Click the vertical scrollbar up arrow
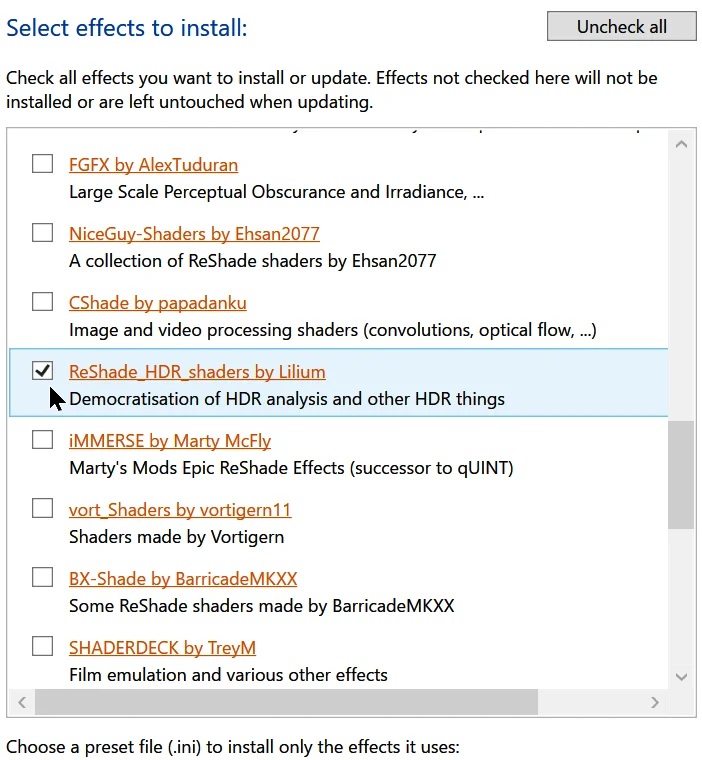This screenshot has width=702, height=760. (x=681, y=144)
